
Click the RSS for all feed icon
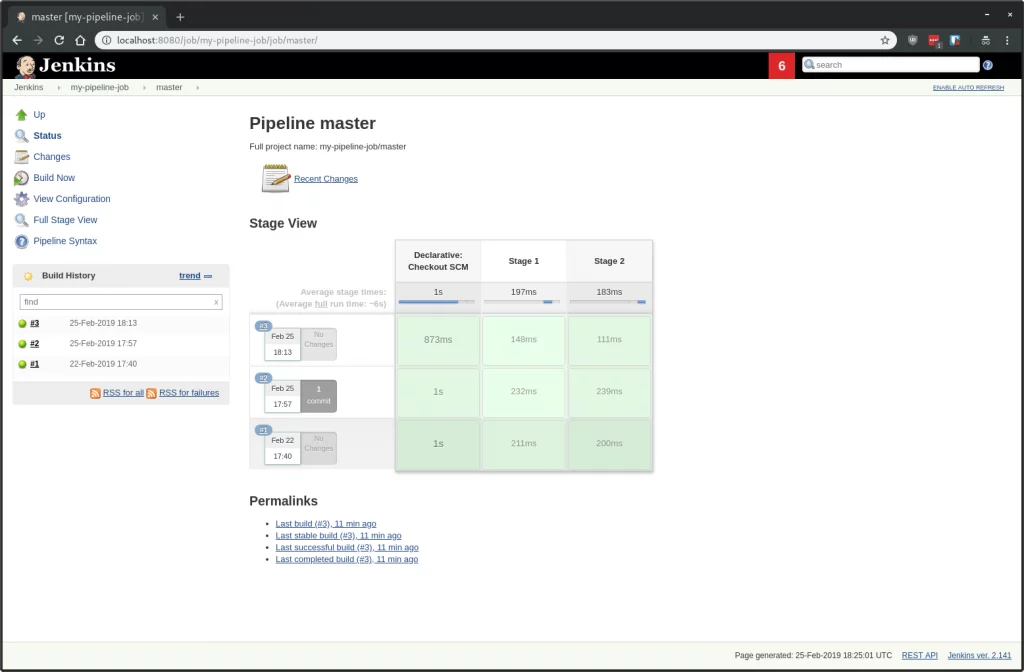[x=95, y=393]
